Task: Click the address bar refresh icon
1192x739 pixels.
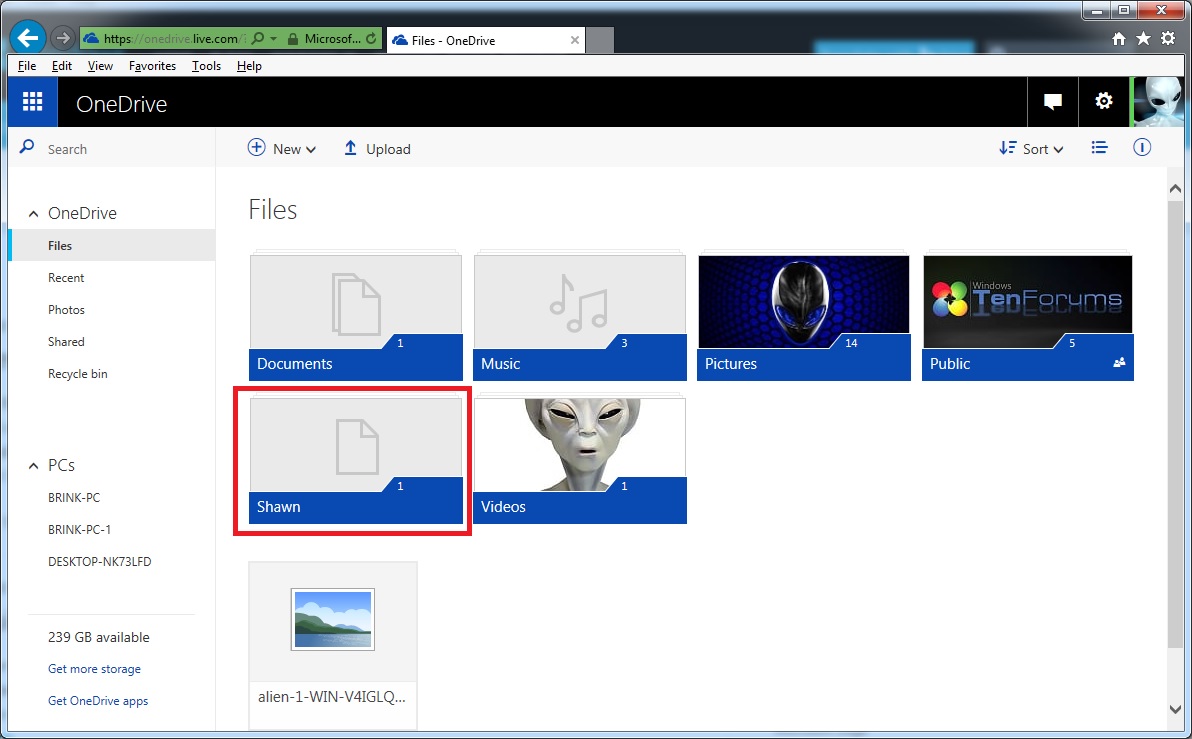Action: point(371,38)
